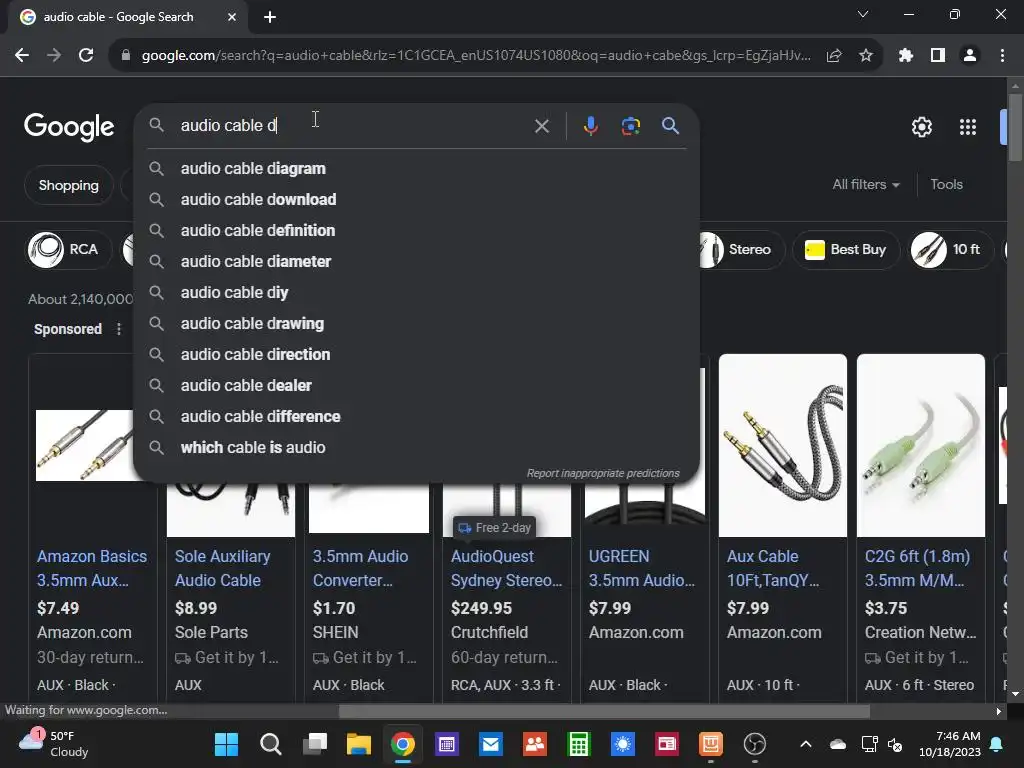Open Google Lens image search icon
Screen dimensions: 1024x768
[630, 125]
